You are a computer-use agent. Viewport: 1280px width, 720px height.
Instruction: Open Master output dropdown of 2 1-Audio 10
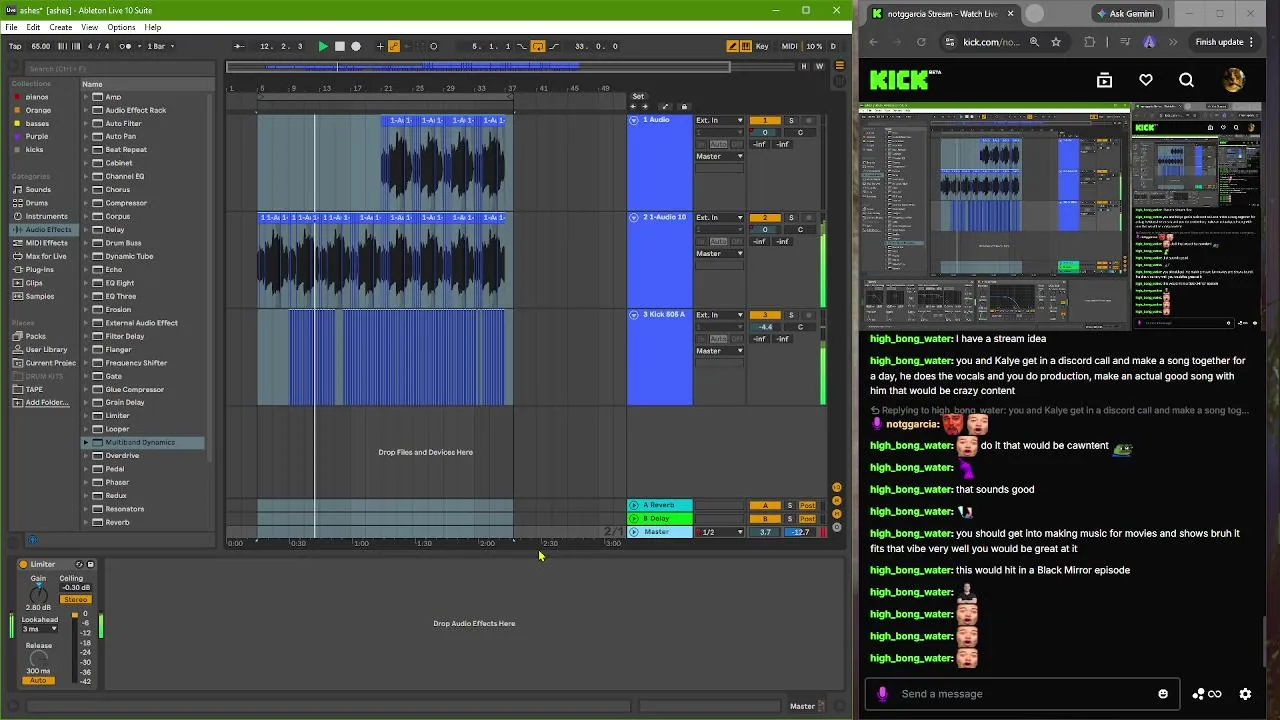[720, 253]
